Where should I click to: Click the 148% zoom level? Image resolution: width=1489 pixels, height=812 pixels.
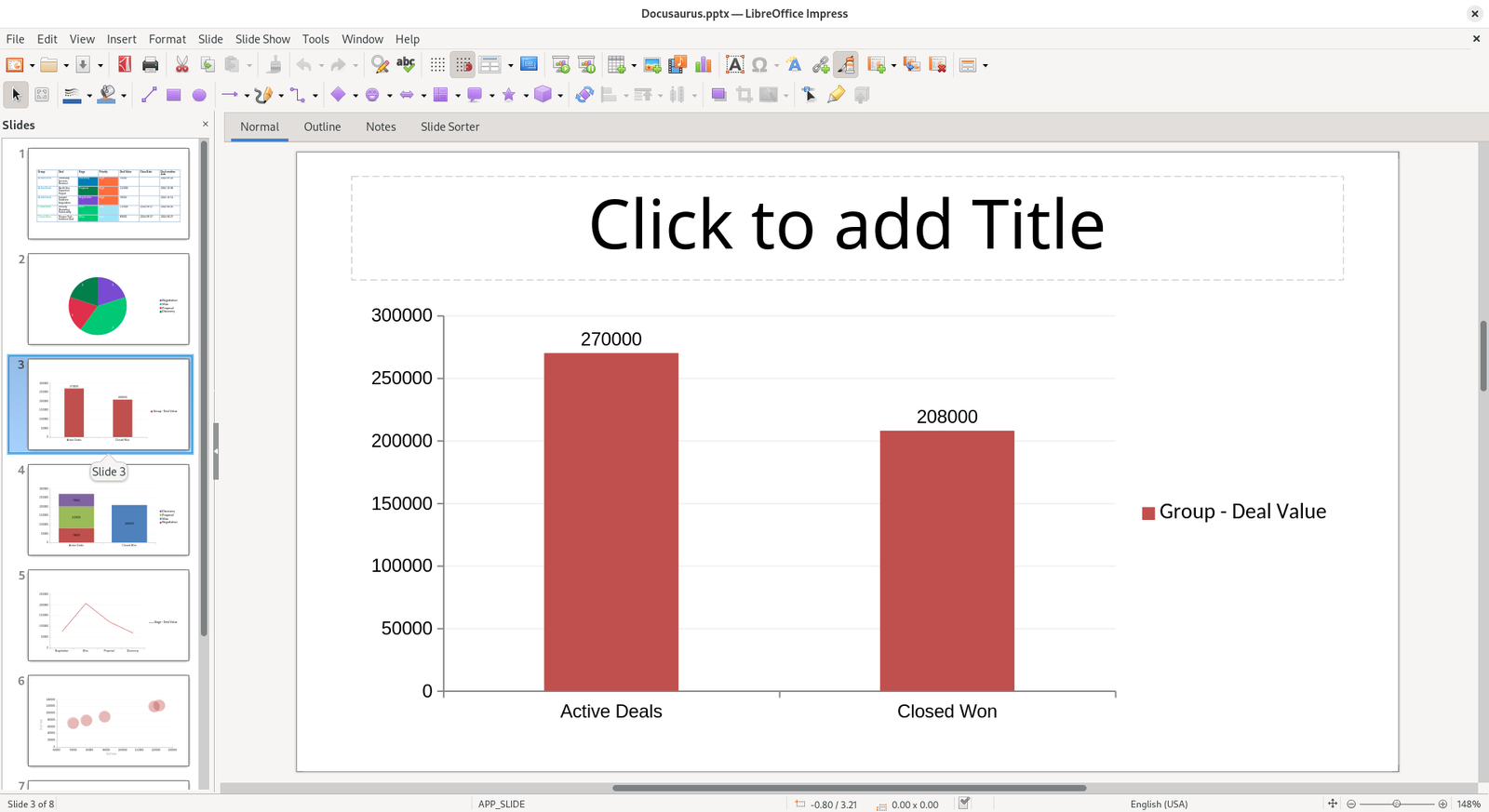tap(1469, 804)
